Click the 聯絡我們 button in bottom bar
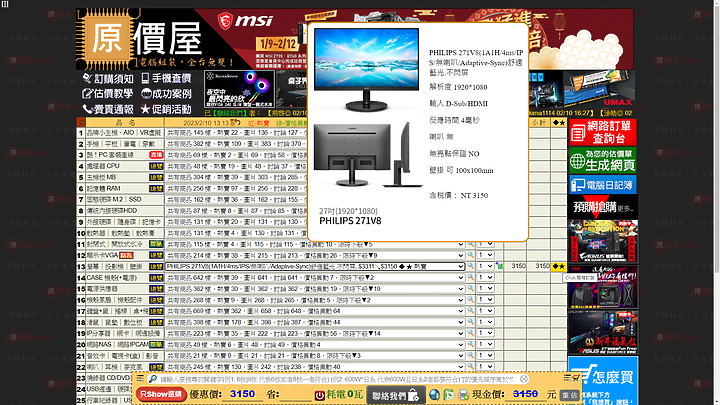720x405 pixels. [396, 396]
